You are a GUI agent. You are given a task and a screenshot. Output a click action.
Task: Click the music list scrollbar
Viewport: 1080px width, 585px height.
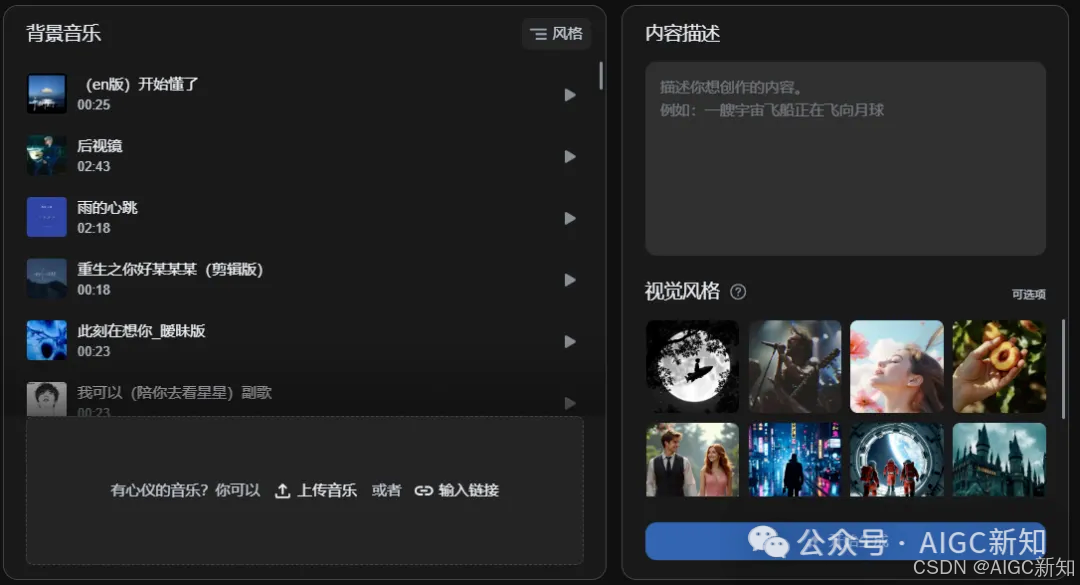(x=601, y=76)
